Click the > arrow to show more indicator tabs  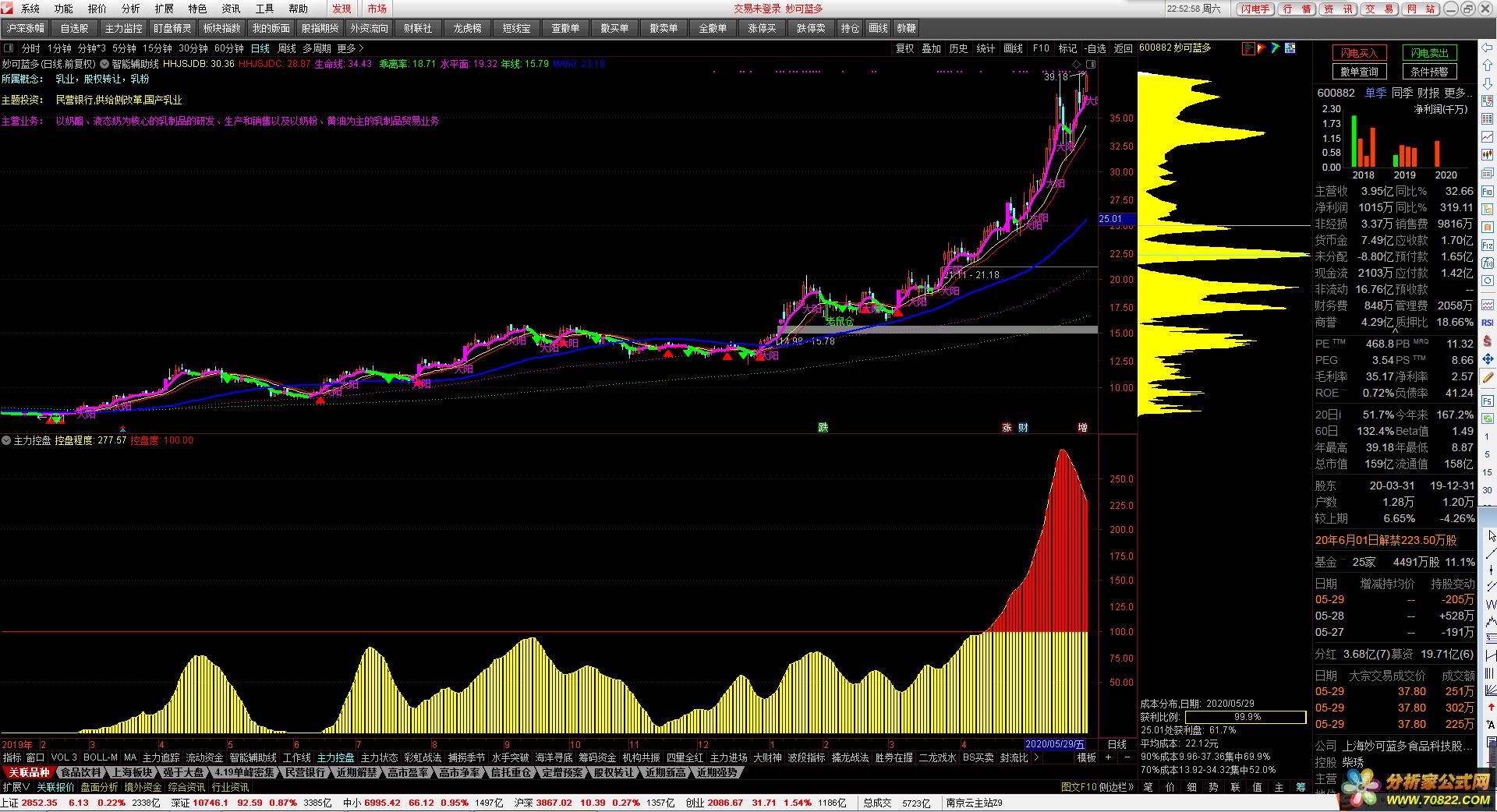1036,757
